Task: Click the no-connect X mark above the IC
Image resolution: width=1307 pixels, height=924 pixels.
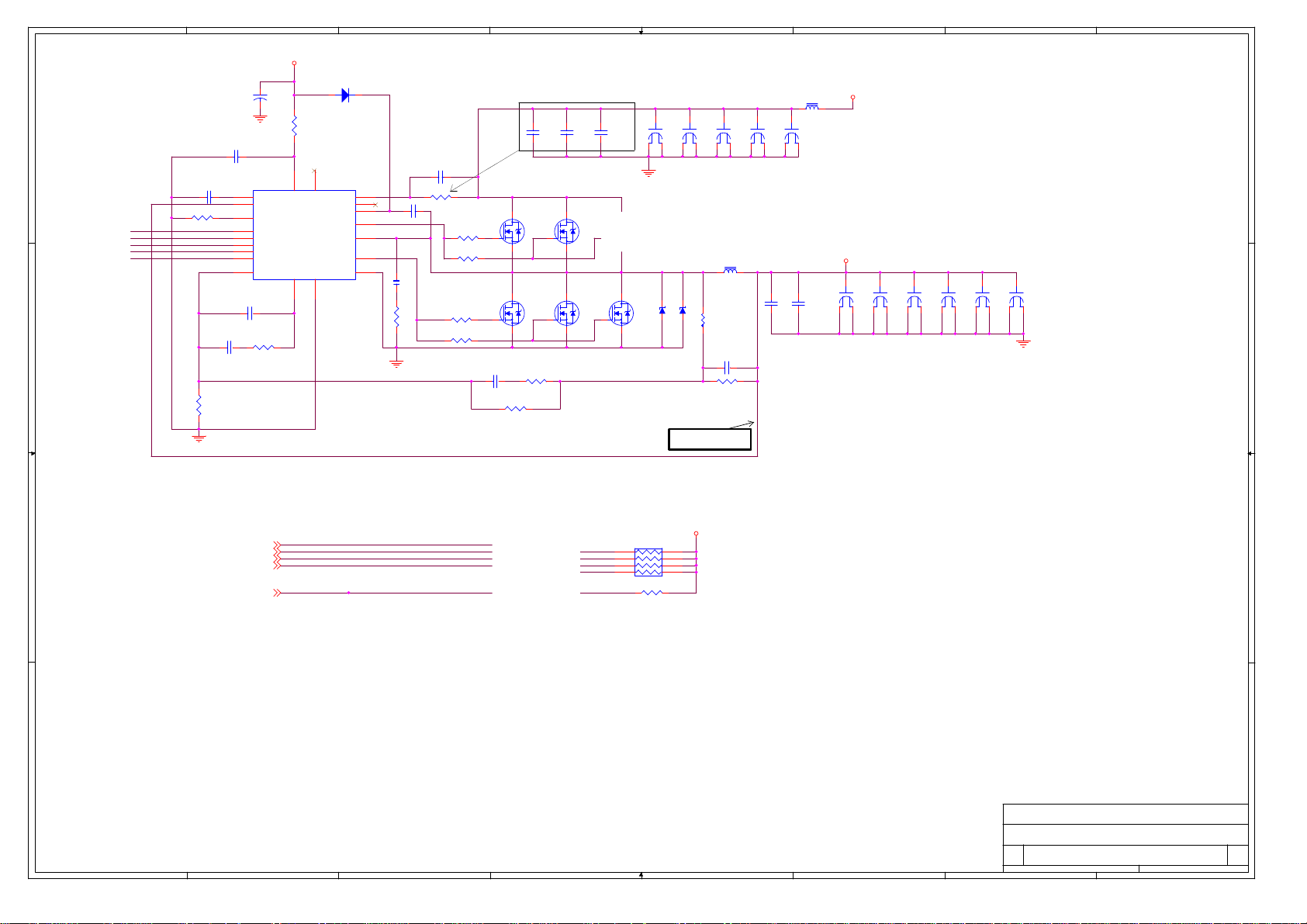Action: [x=314, y=171]
